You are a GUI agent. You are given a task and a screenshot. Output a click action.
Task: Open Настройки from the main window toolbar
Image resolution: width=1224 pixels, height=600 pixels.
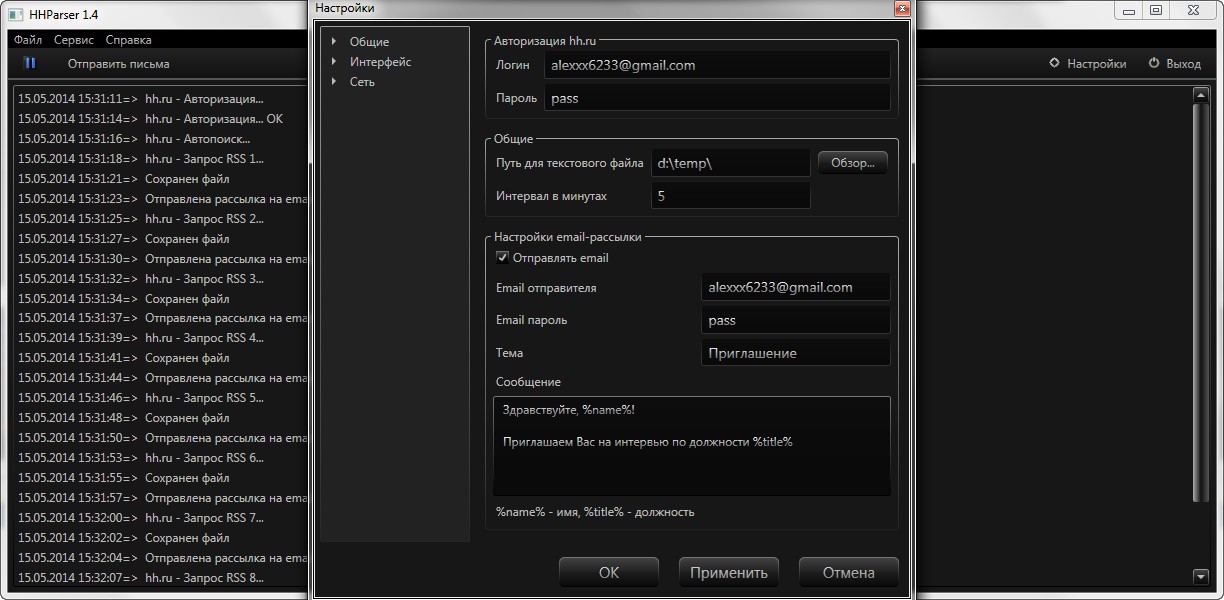point(1087,63)
